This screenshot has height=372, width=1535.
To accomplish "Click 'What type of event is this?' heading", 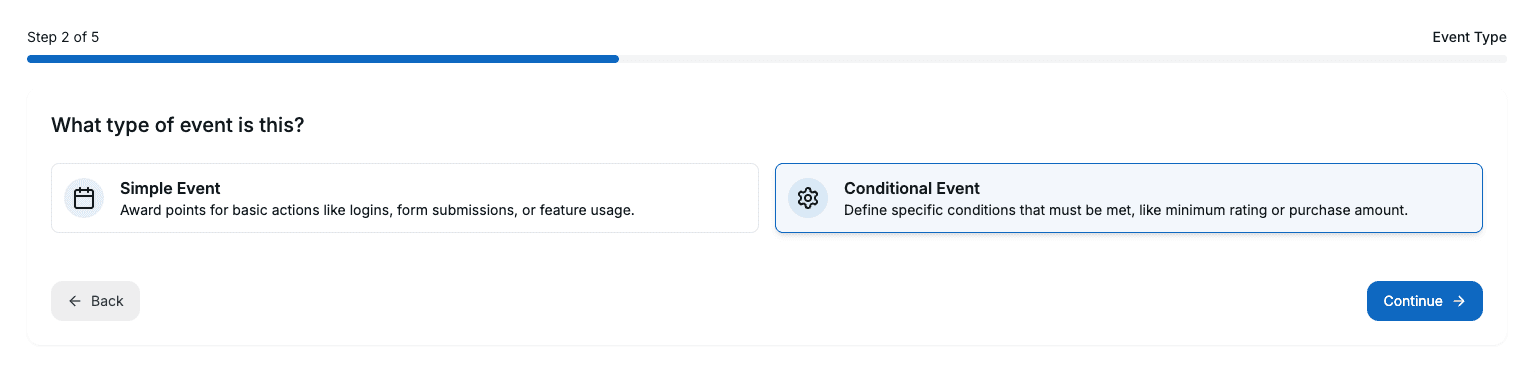I will [178, 125].
